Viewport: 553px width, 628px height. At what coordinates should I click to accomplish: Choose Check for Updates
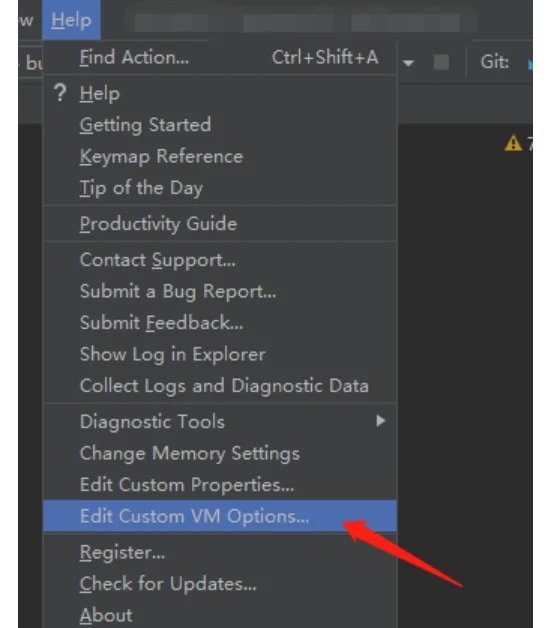tap(220, 584)
